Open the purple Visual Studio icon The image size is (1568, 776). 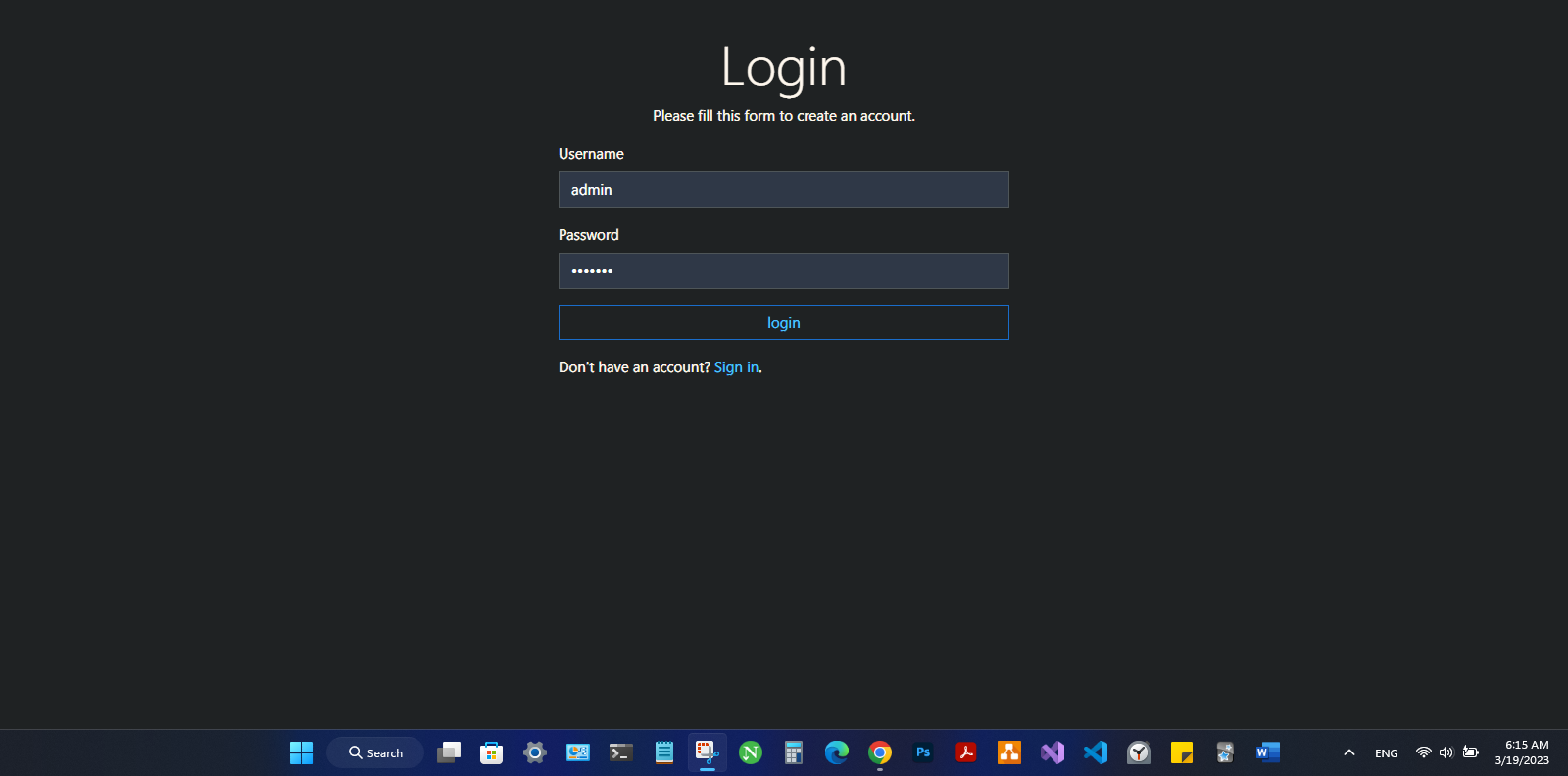click(1053, 752)
